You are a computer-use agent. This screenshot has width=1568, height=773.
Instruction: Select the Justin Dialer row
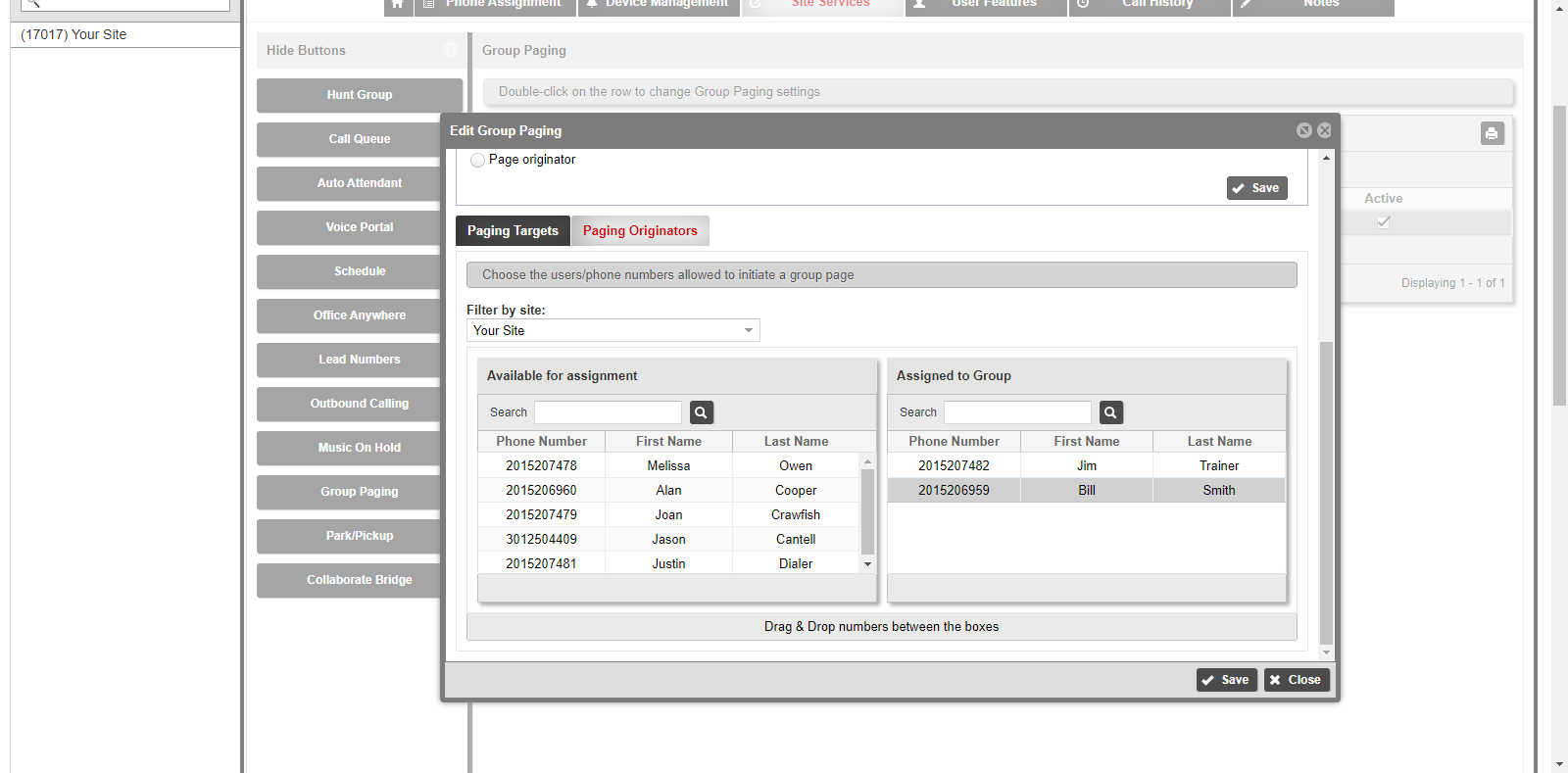pos(668,564)
